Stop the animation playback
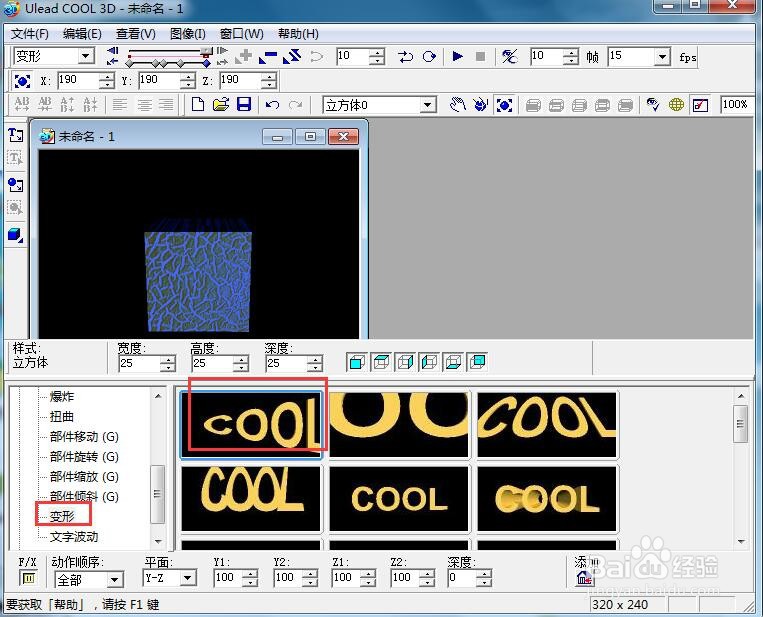The width and height of the screenshot is (763, 617). pos(480,56)
